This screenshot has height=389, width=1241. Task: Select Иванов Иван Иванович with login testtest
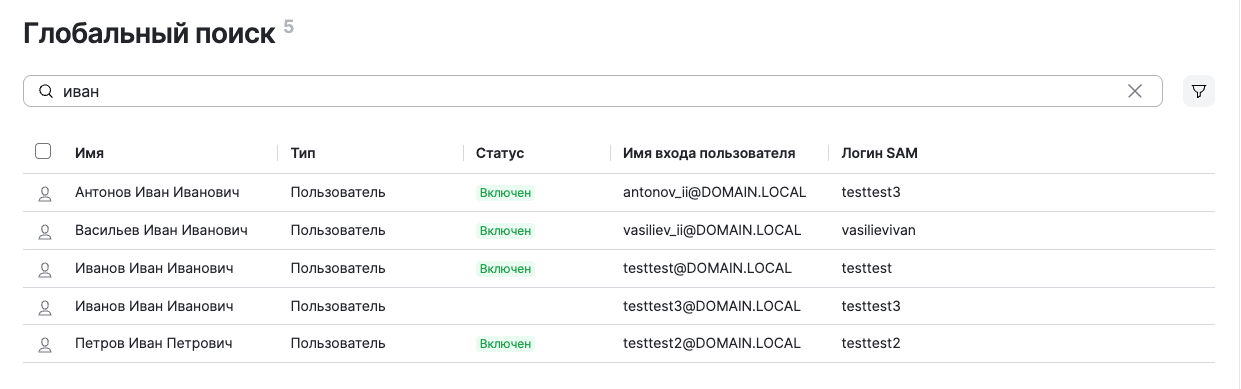(x=154, y=268)
